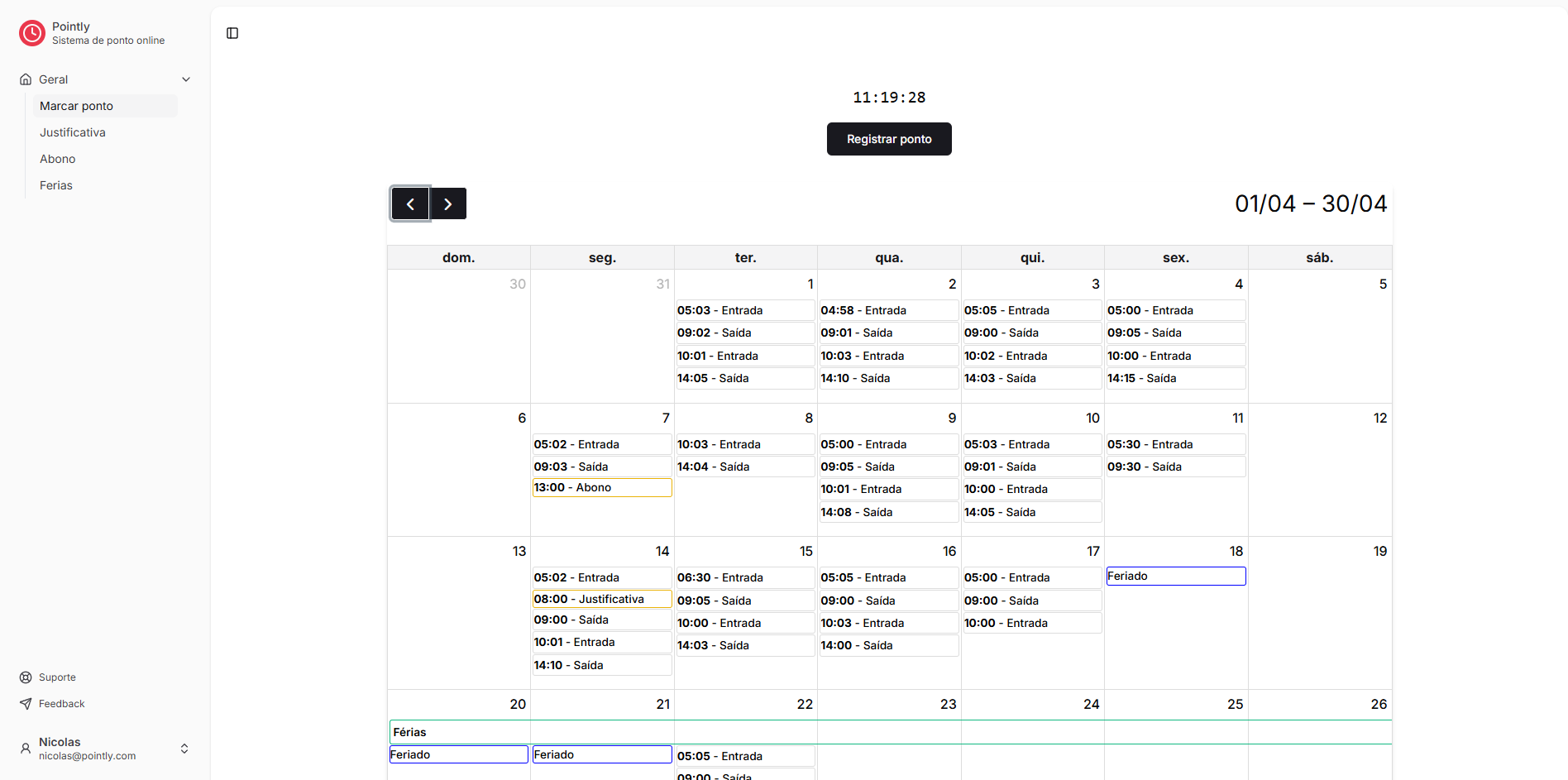
Task: Expand the Geral dropdown chevron
Action: click(186, 79)
